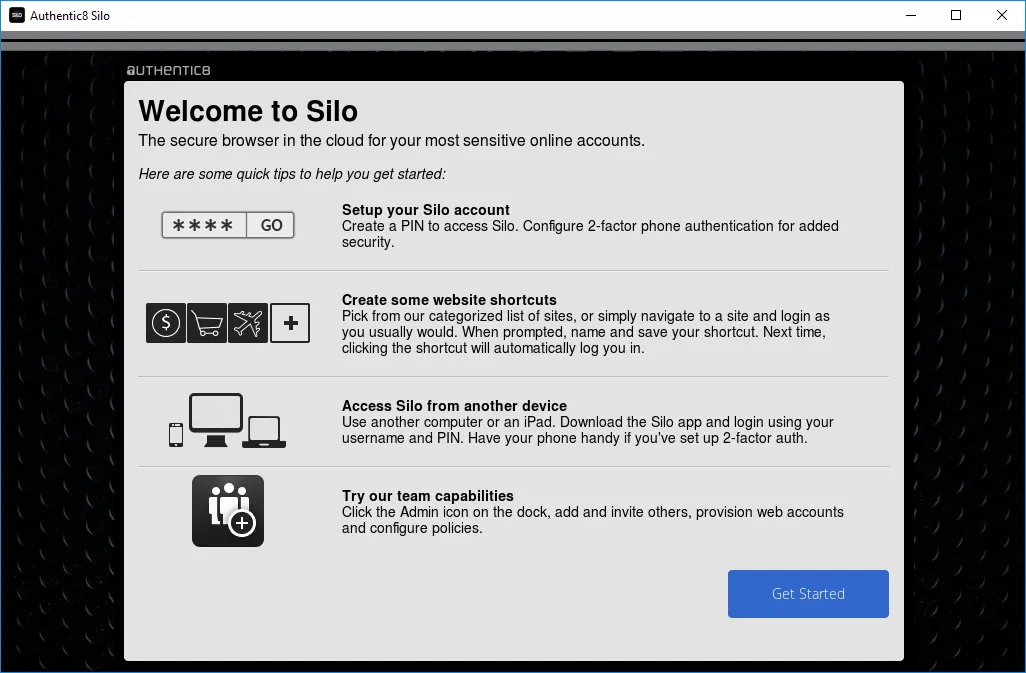Image resolution: width=1026 pixels, height=673 pixels.
Task: Click the 'Authentic8 Silo' window title text
Action: click(x=70, y=16)
